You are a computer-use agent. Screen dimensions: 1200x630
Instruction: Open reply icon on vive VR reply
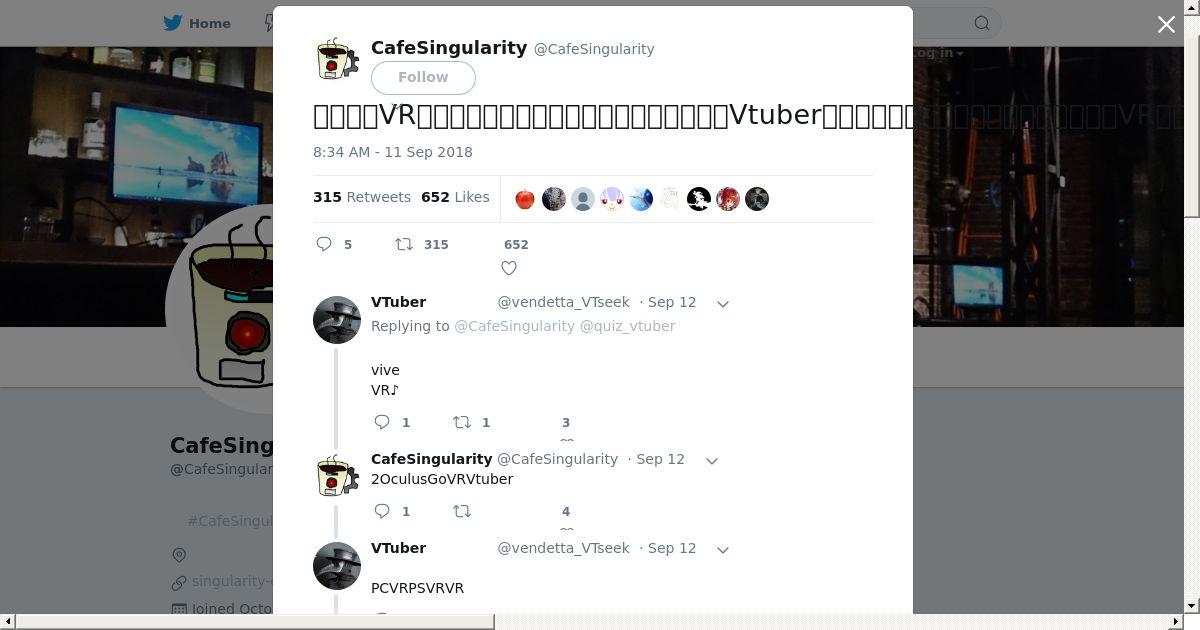(x=382, y=422)
